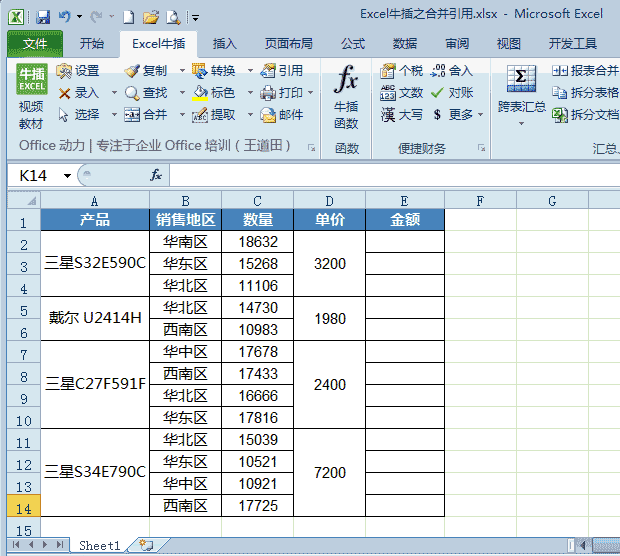Expand the 打印 dropdown arrow
Viewport: 620px width, 556px height.
(310, 93)
